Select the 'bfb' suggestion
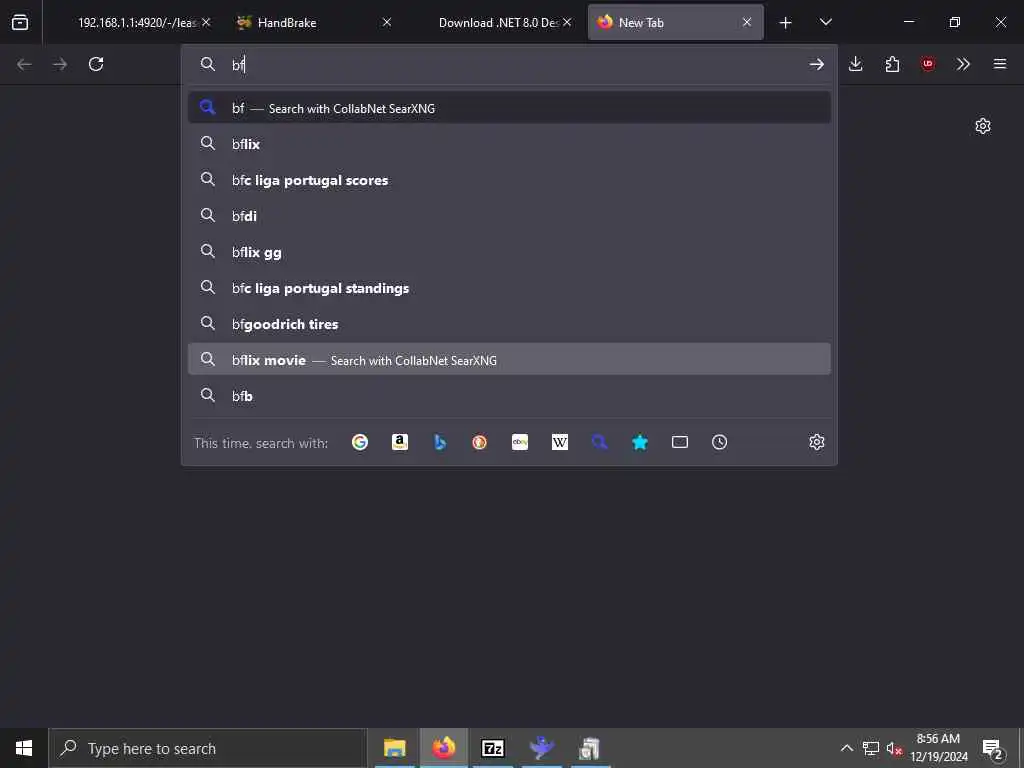This screenshot has width=1024, height=768. [x=509, y=395]
